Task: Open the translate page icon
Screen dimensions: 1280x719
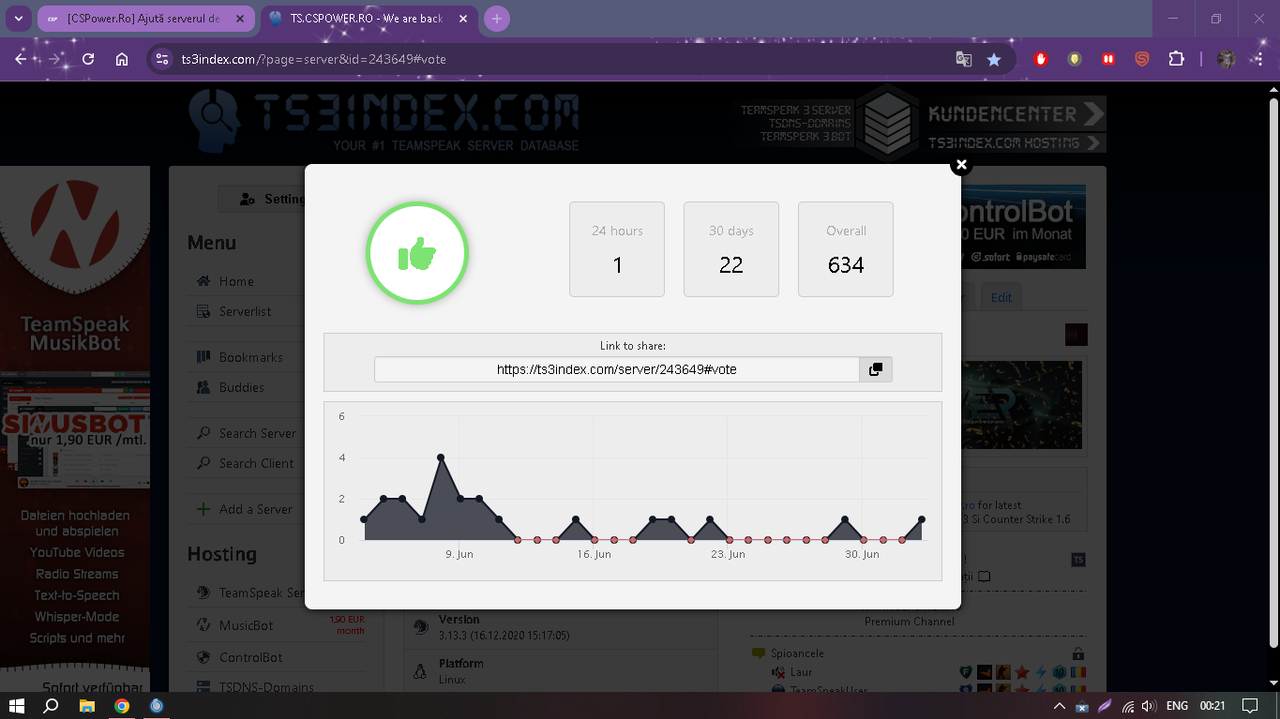Action: 963,59
